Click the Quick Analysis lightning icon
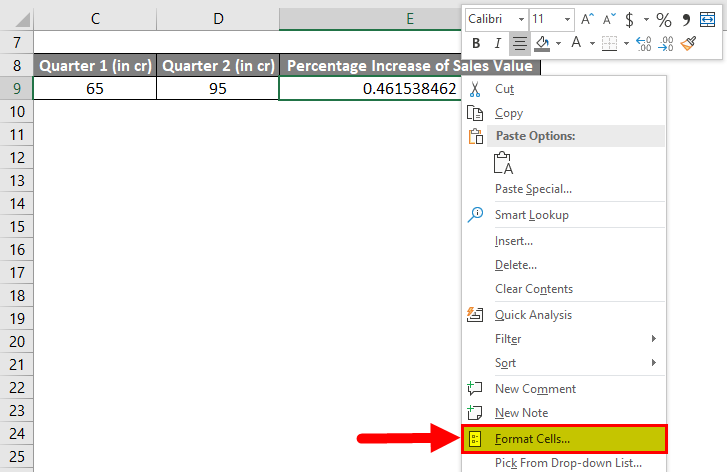727x472 pixels. tap(475, 315)
